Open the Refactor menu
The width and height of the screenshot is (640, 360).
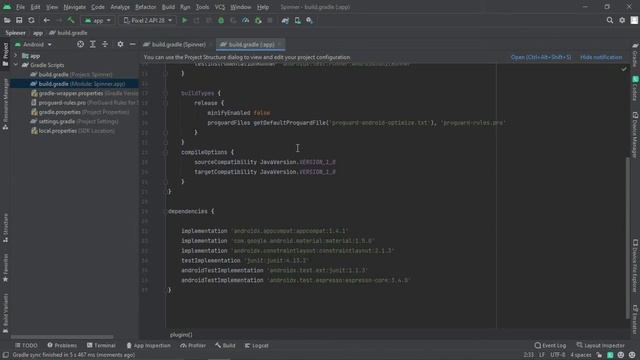tap(145, 7)
